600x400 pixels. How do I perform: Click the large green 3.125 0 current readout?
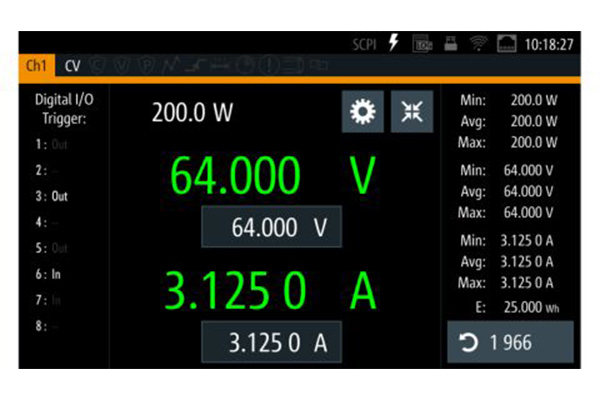235,291
